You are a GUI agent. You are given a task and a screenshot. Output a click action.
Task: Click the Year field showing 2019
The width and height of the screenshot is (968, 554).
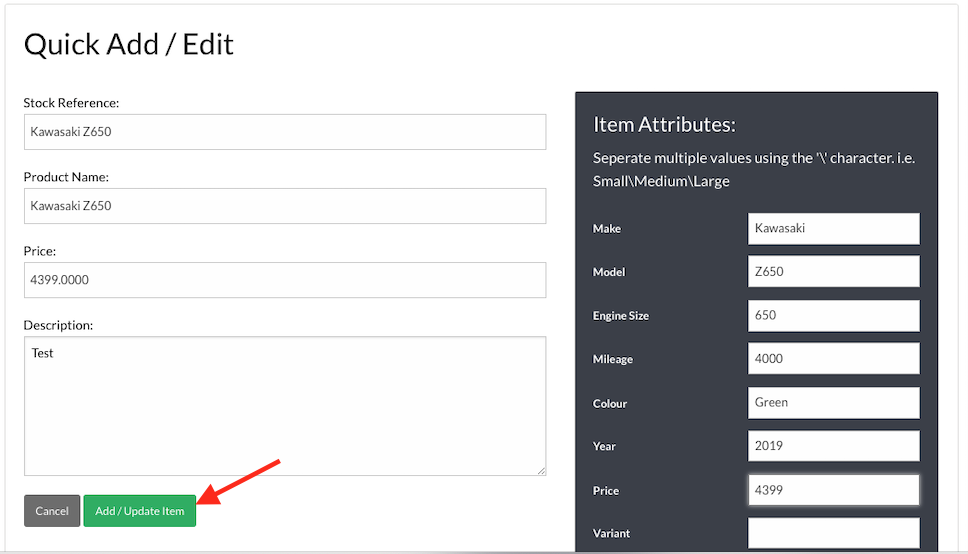point(833,446)
